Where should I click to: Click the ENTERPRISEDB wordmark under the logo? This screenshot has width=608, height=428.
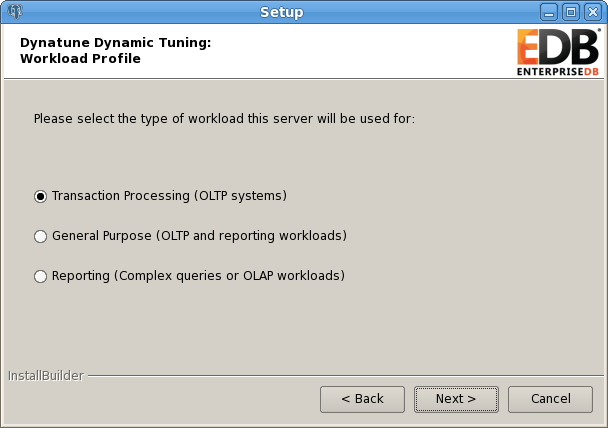point(558,72)
